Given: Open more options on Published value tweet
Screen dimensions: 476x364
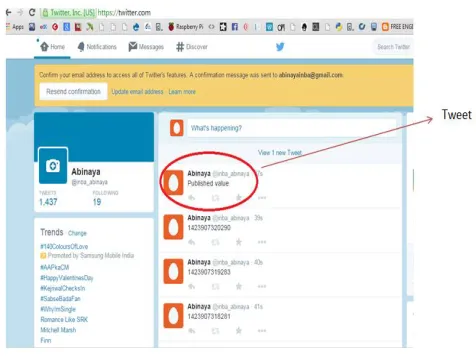Looking at the screenshot, I should [262, 198].
